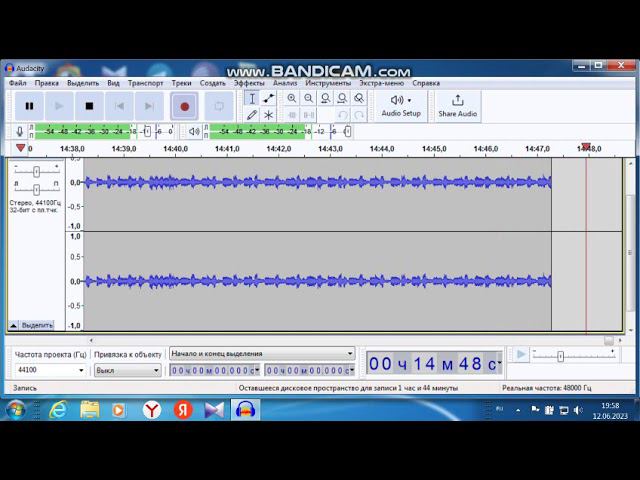Select the Envelope tool
Screen dimensions: 640x480
click(269, 98)
